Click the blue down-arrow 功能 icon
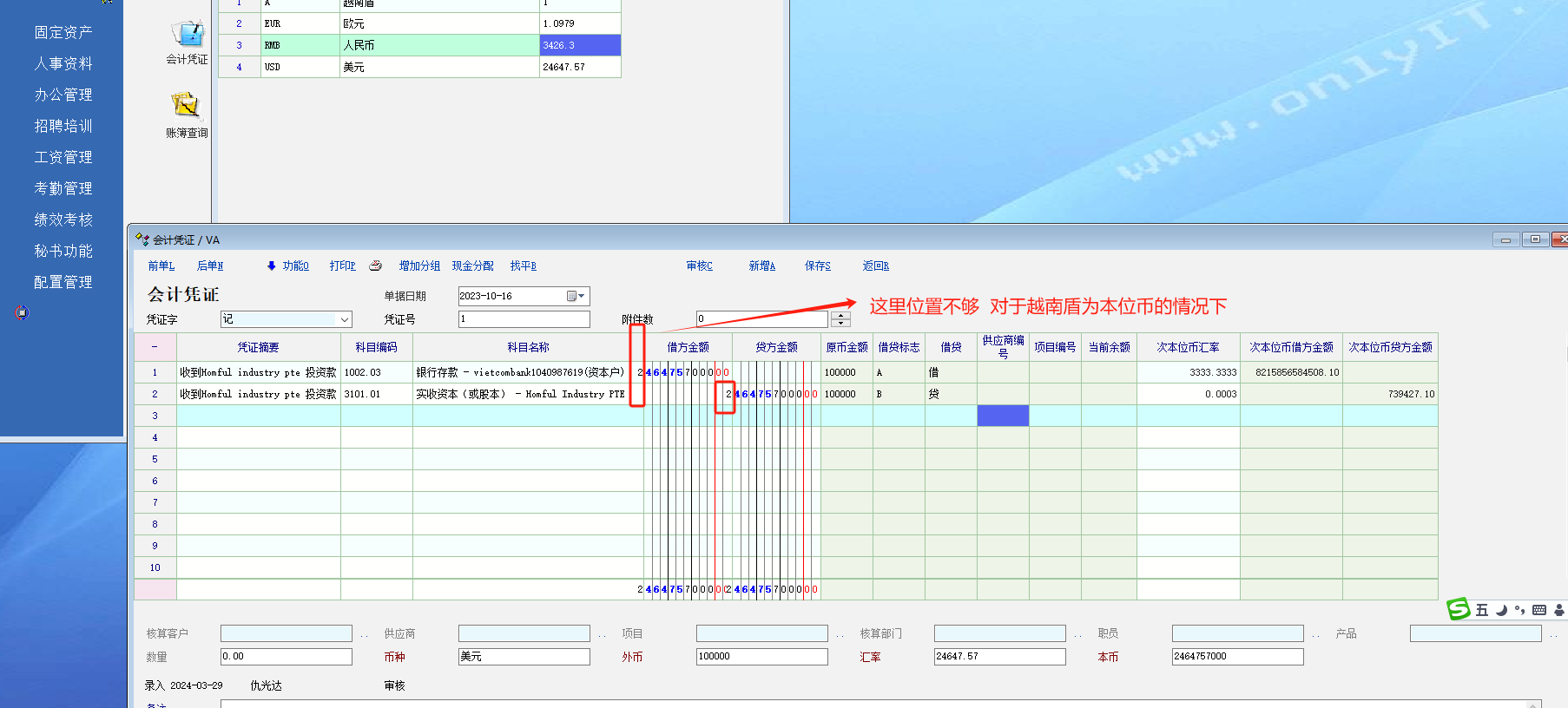This screenshot has height=708, width=1568. pos(272,265)
